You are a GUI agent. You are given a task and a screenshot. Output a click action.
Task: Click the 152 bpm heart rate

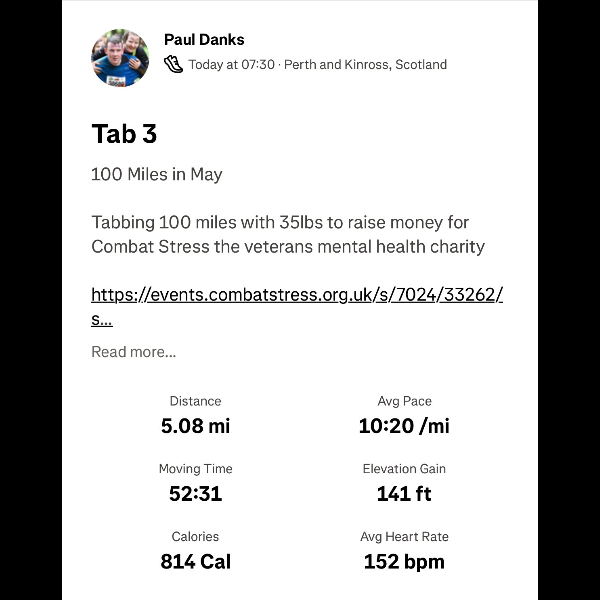pyautogui.click(x=404, y=562)
